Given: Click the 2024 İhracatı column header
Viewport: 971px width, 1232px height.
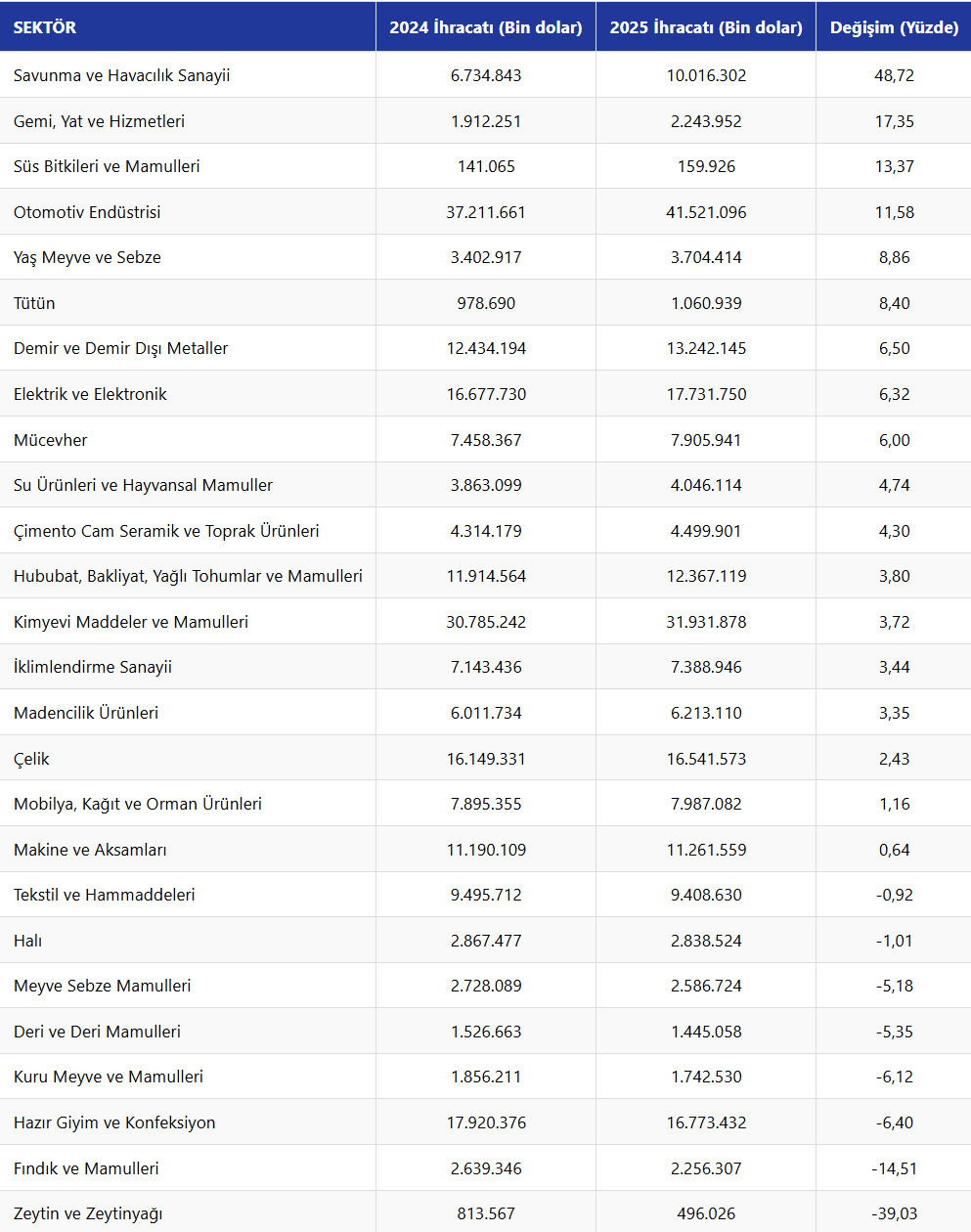Looking at the screenshot, I should (x=486, y=27).
